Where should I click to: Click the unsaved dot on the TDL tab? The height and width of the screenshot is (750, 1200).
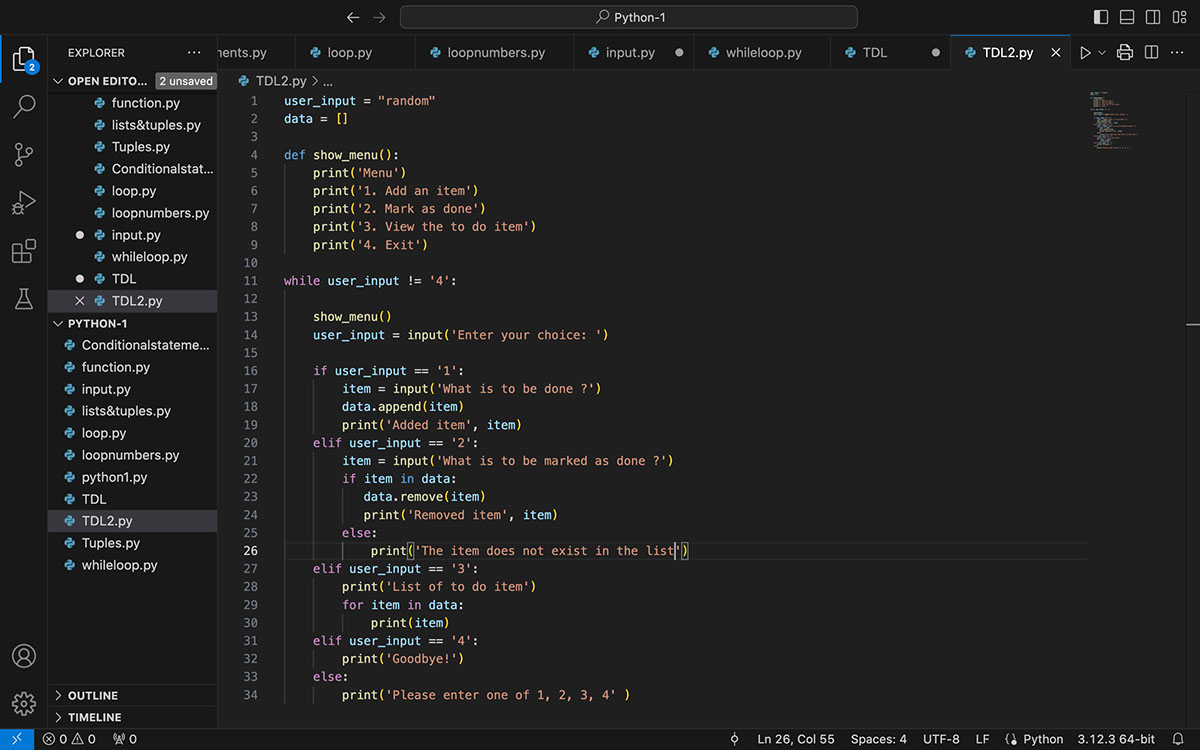(x=936, y=52)
